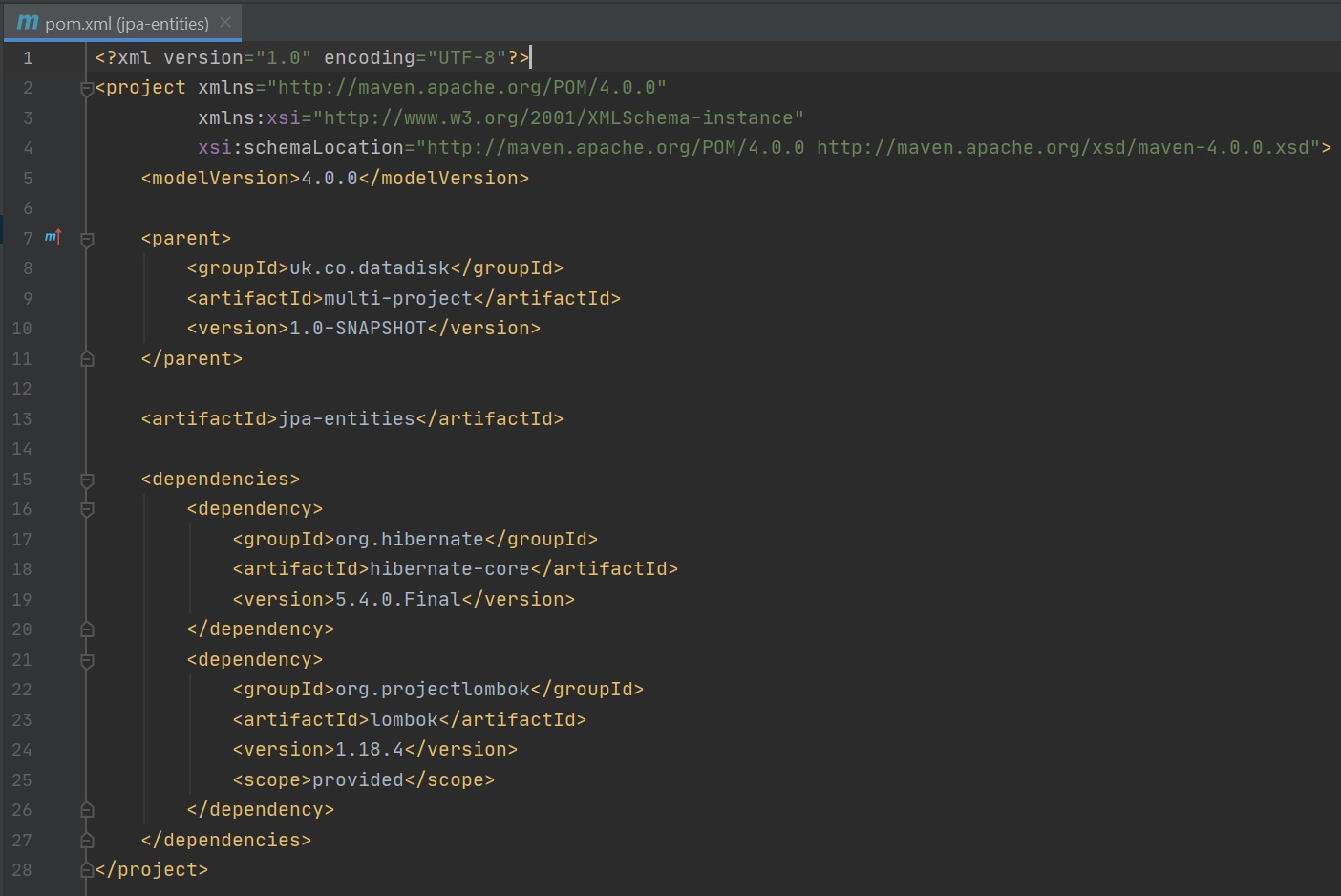
Task: Click the 1.0-SNAPSHOT version value
Action: pyautogui.click(x=357, y=329)
